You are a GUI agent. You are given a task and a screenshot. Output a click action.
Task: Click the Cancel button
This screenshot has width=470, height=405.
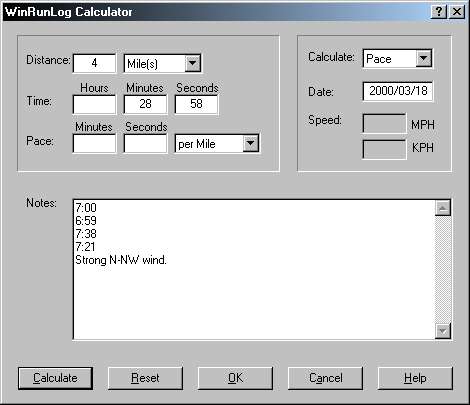click(325, 378)
